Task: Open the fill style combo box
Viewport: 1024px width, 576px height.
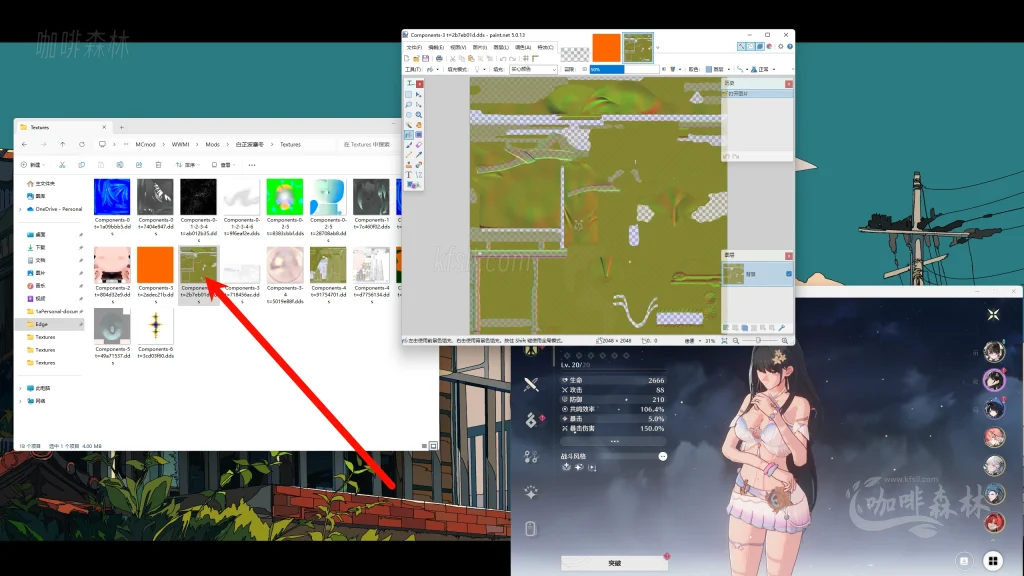Action: (x=534, y=69)
